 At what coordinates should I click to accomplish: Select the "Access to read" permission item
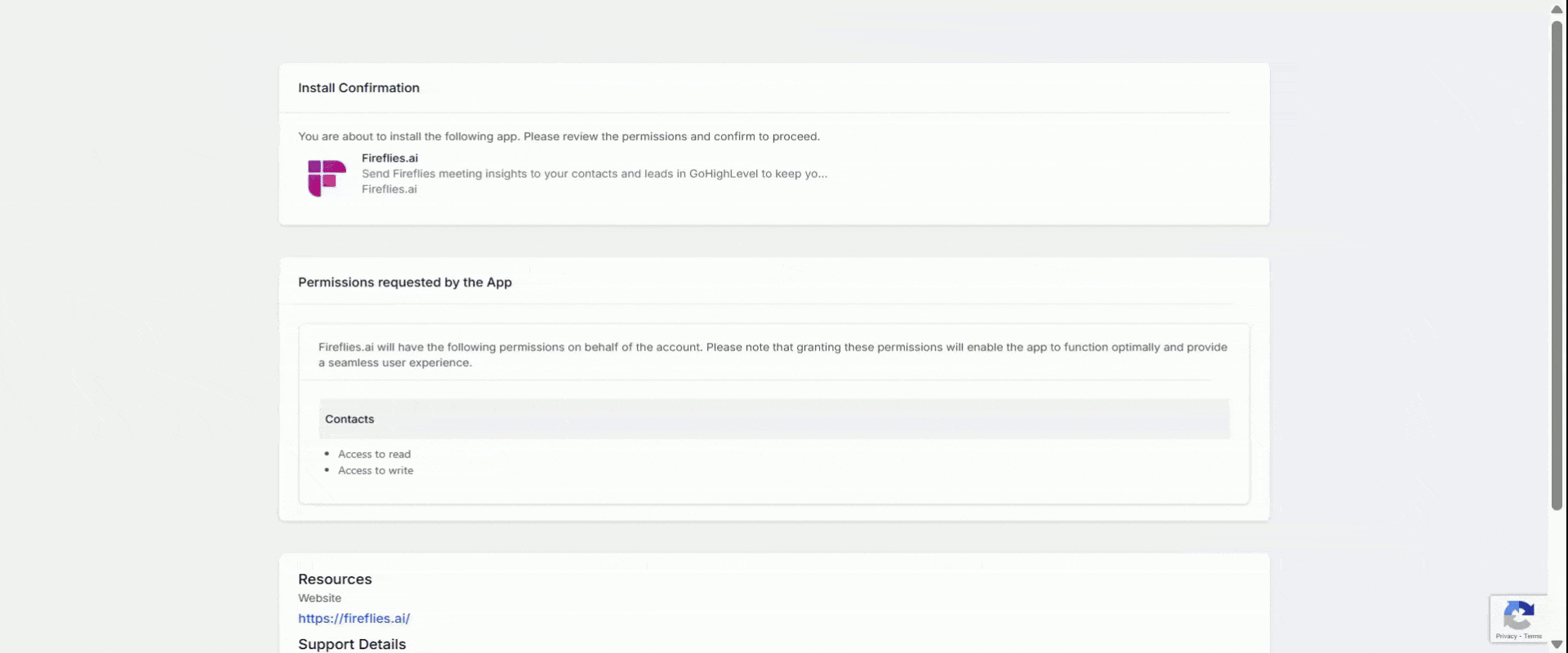374,455
